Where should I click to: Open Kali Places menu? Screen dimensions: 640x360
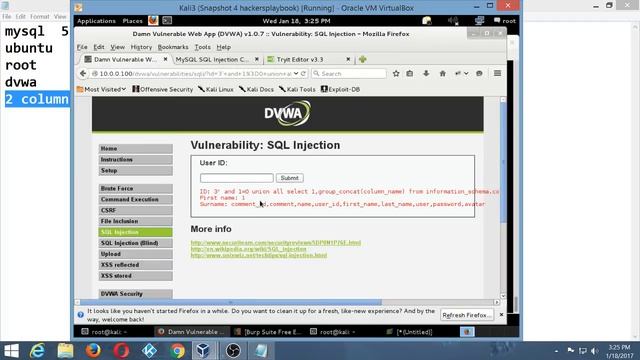click(133, 21)
